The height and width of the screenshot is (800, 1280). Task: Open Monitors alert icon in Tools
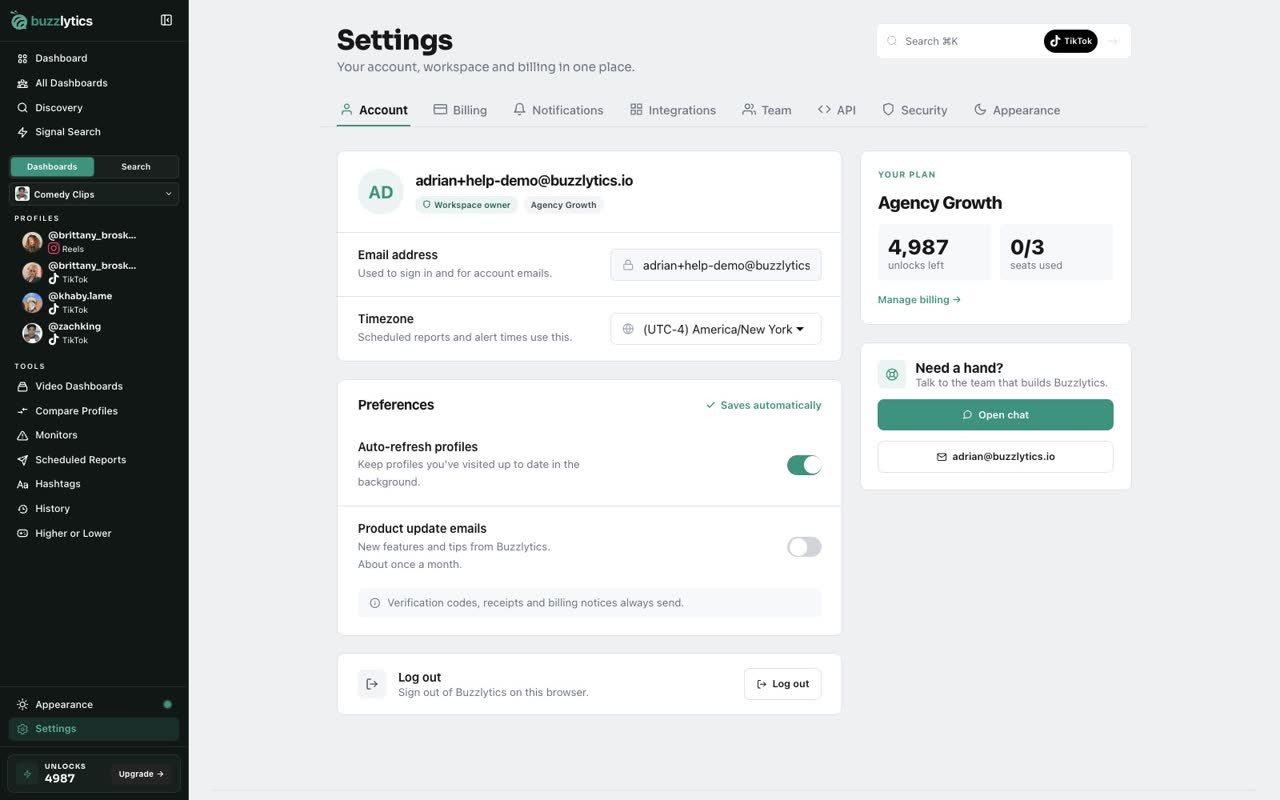(x=22, y=435)
